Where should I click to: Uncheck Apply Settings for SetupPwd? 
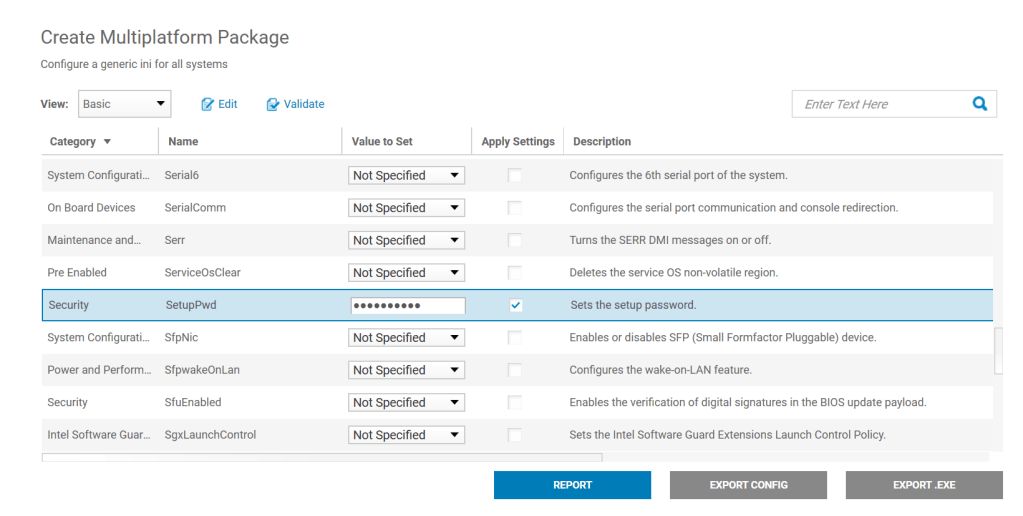[x=515, y=305]
